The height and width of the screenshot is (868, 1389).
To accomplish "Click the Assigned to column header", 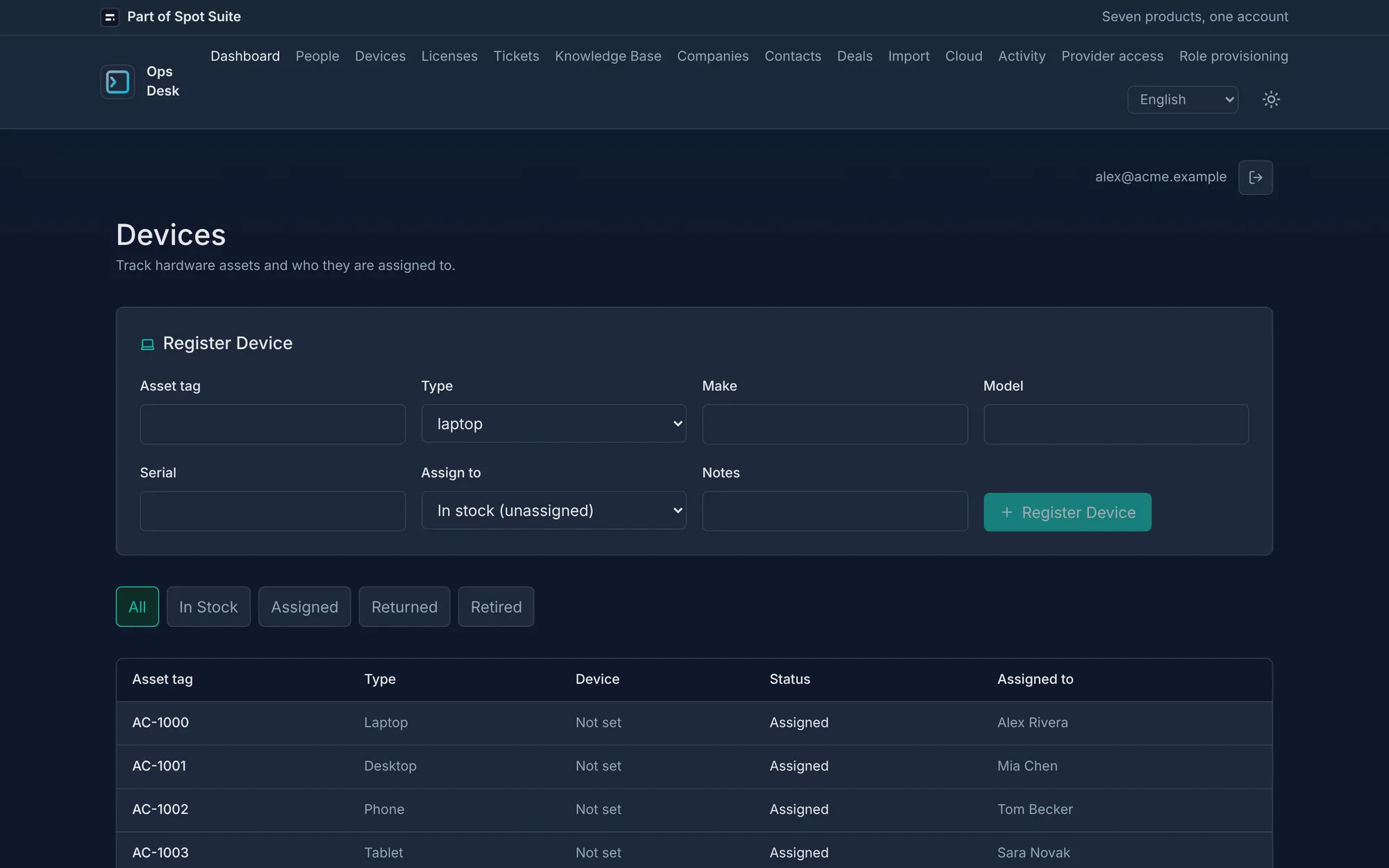I will point(1035,679).
